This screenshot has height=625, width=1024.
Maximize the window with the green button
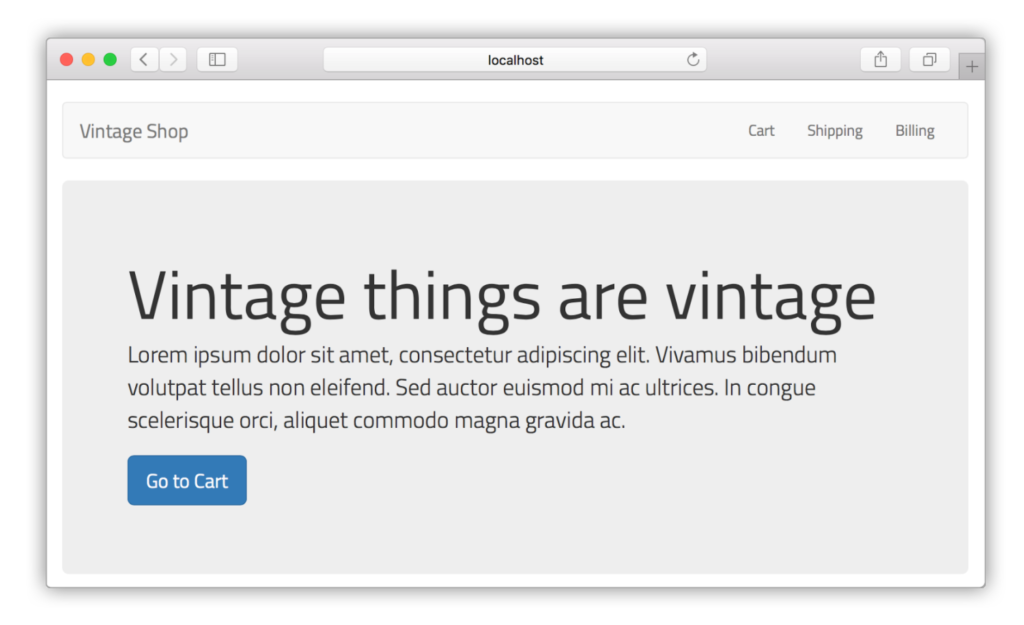[x=110, y=59]
